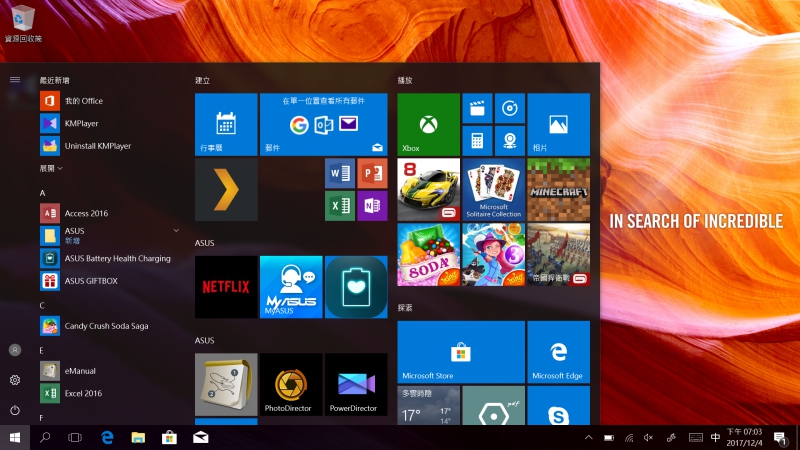Open the Microsoft Store tile
800x450 pixels.
pos(461,352)
